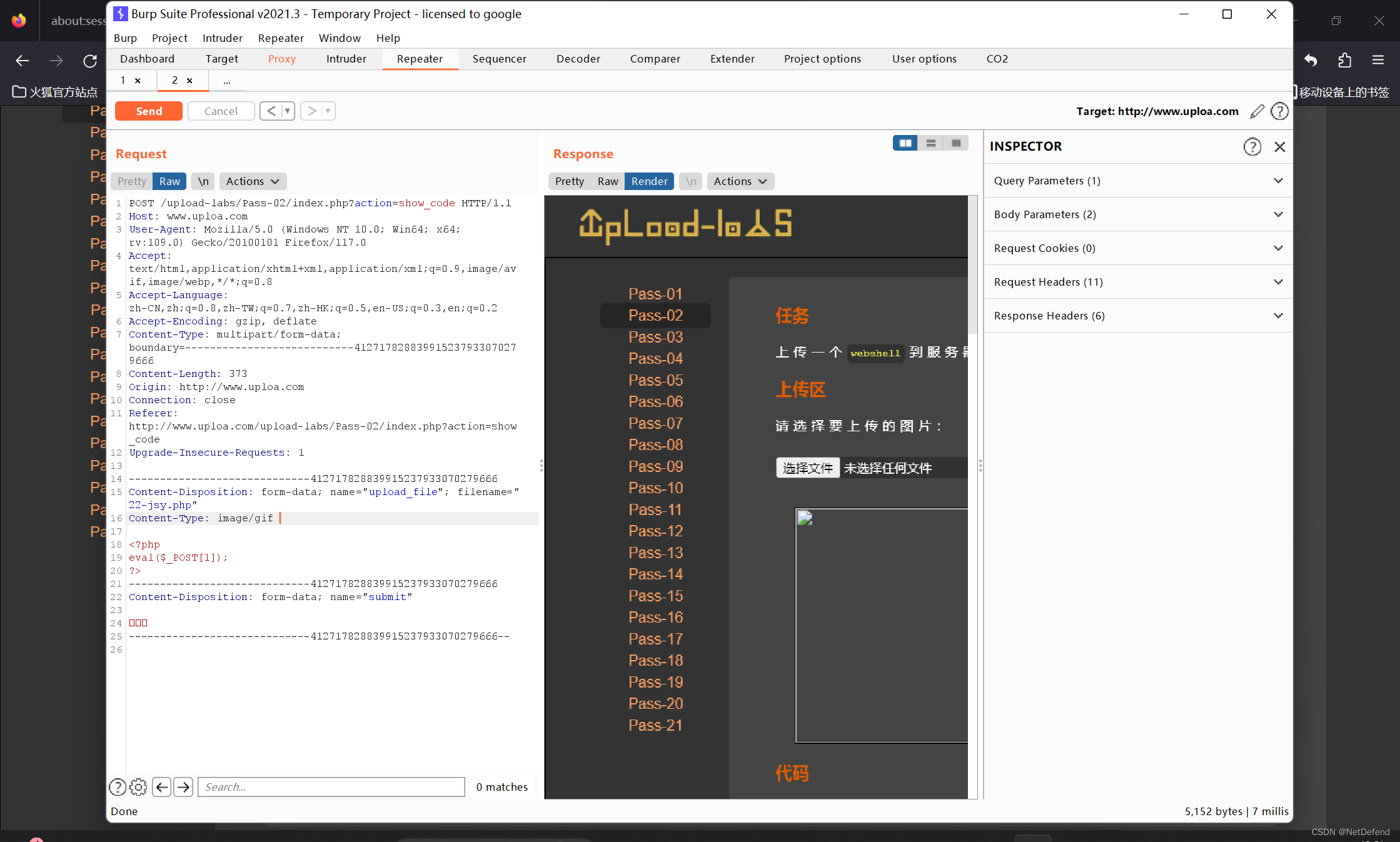Switch request view to Raw
Image resolution: width=1400 pixels, height=842 pixels.
(x=169, y=181)
